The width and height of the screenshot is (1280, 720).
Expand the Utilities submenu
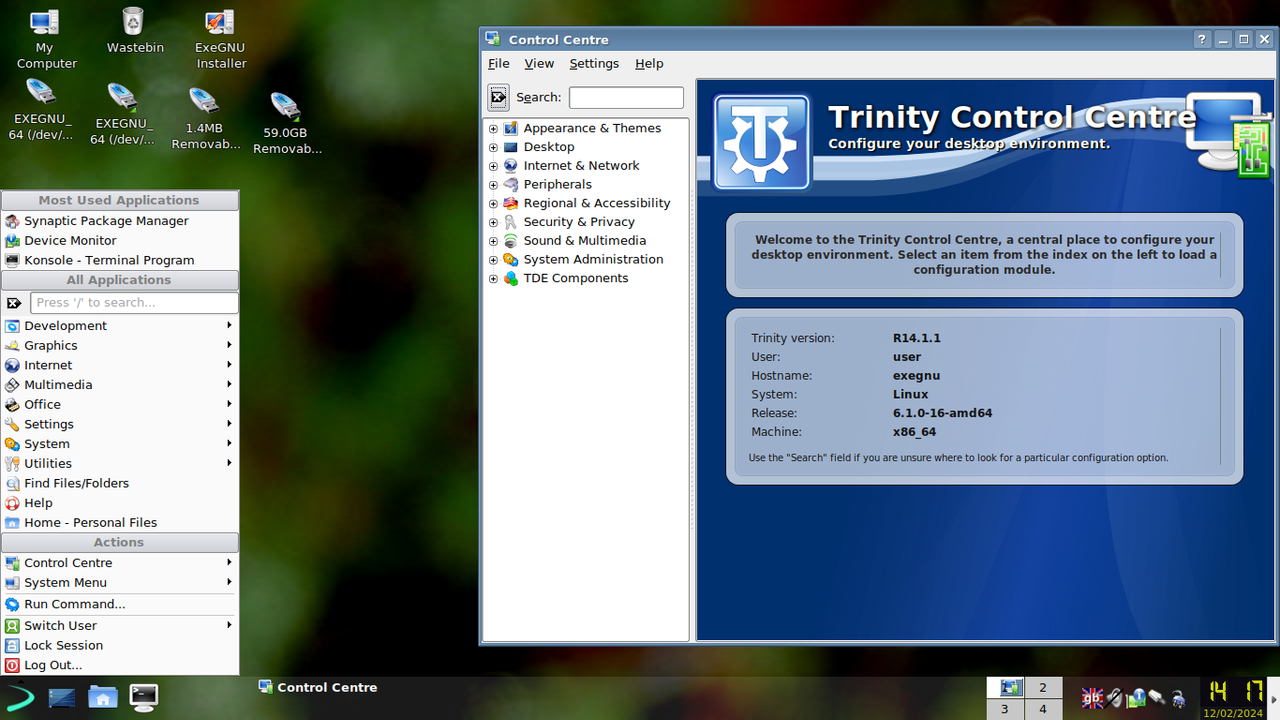pos(120,464)
